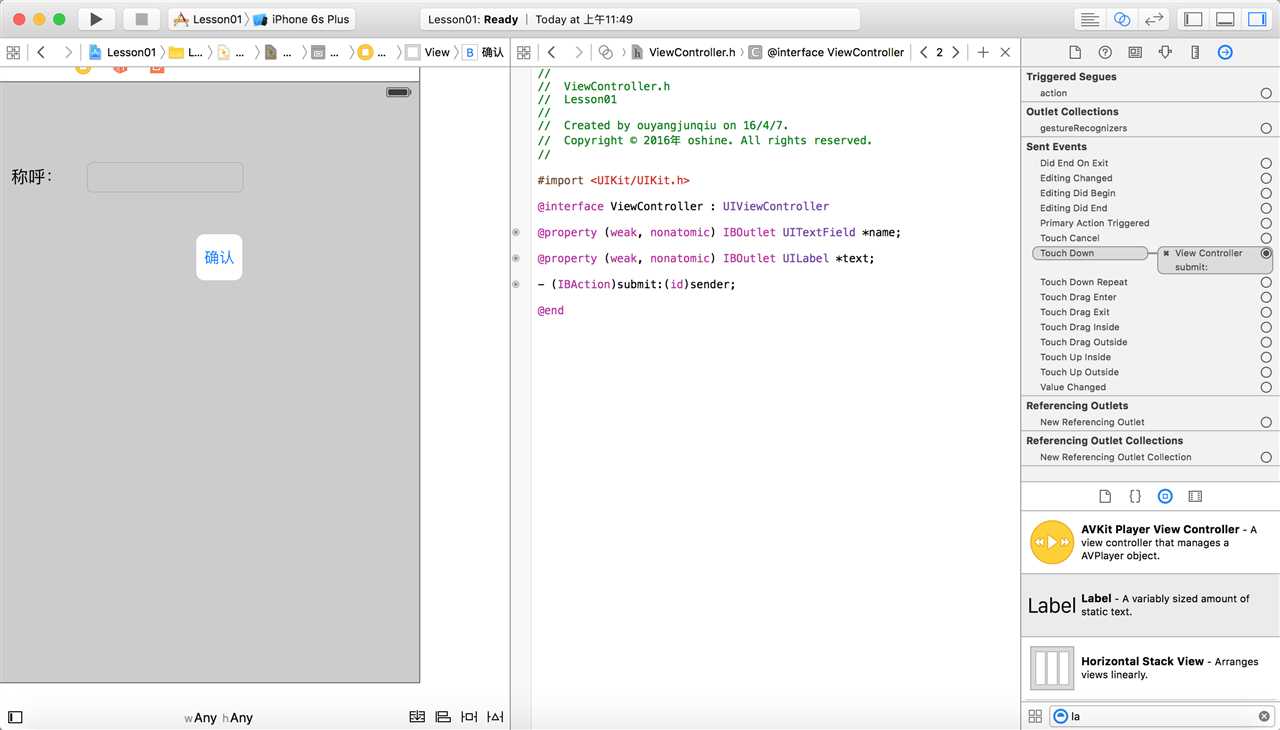Choose the iPhone 6s Plus destination device

point(302,19)
